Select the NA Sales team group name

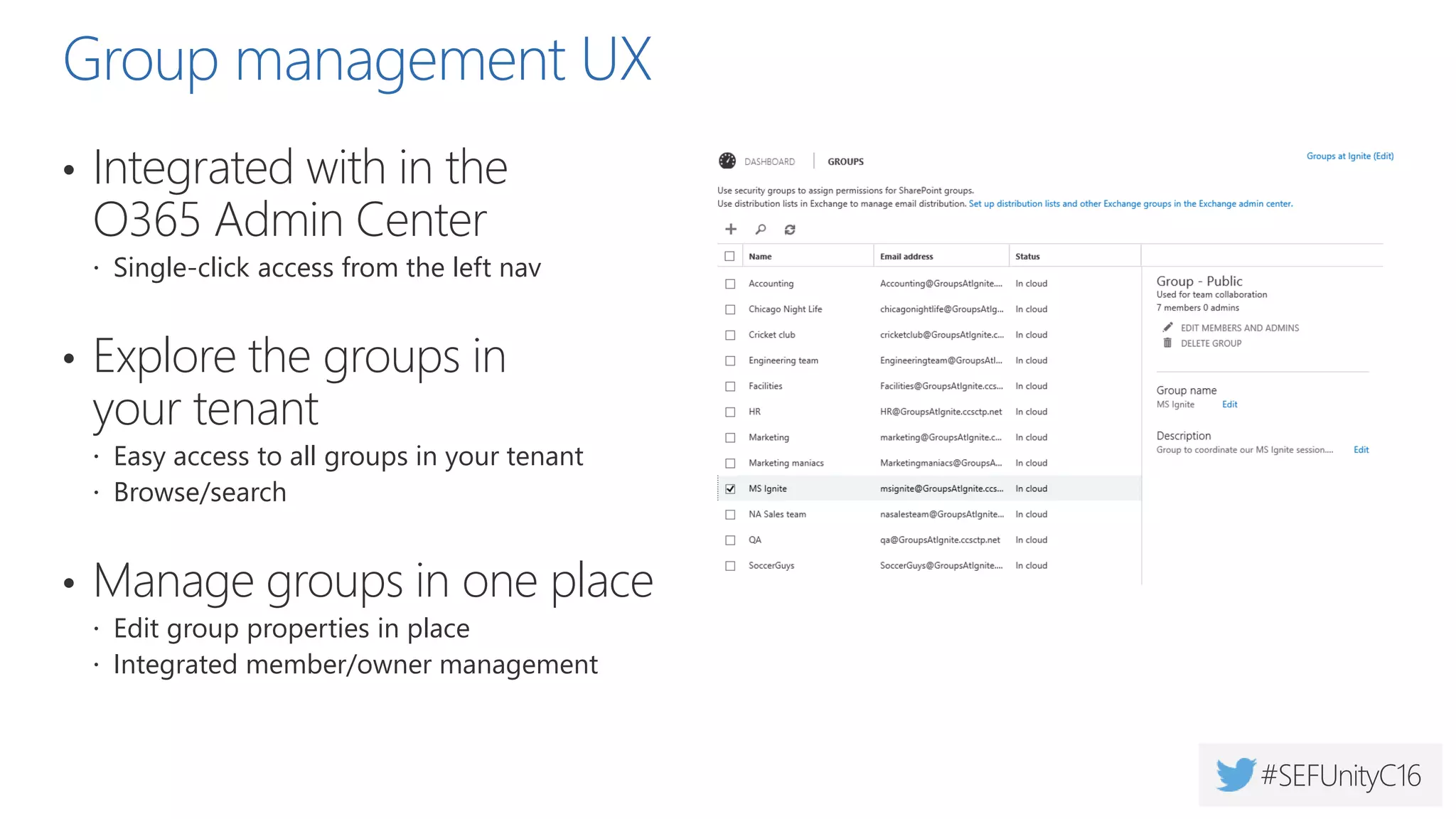click(x=777, y=513)
